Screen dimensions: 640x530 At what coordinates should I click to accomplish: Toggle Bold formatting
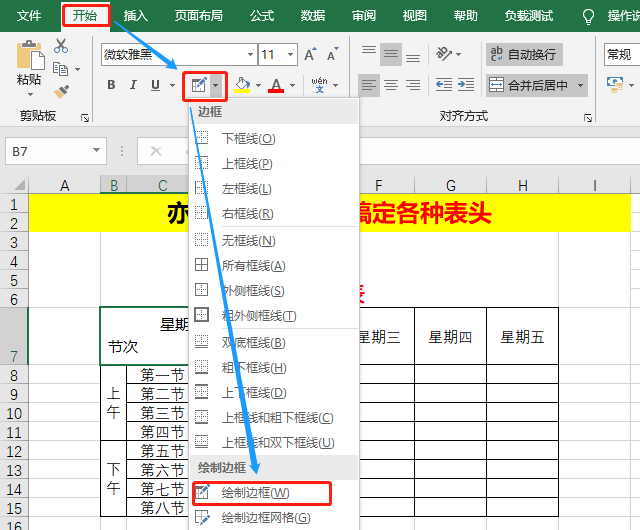pos(111,85)
